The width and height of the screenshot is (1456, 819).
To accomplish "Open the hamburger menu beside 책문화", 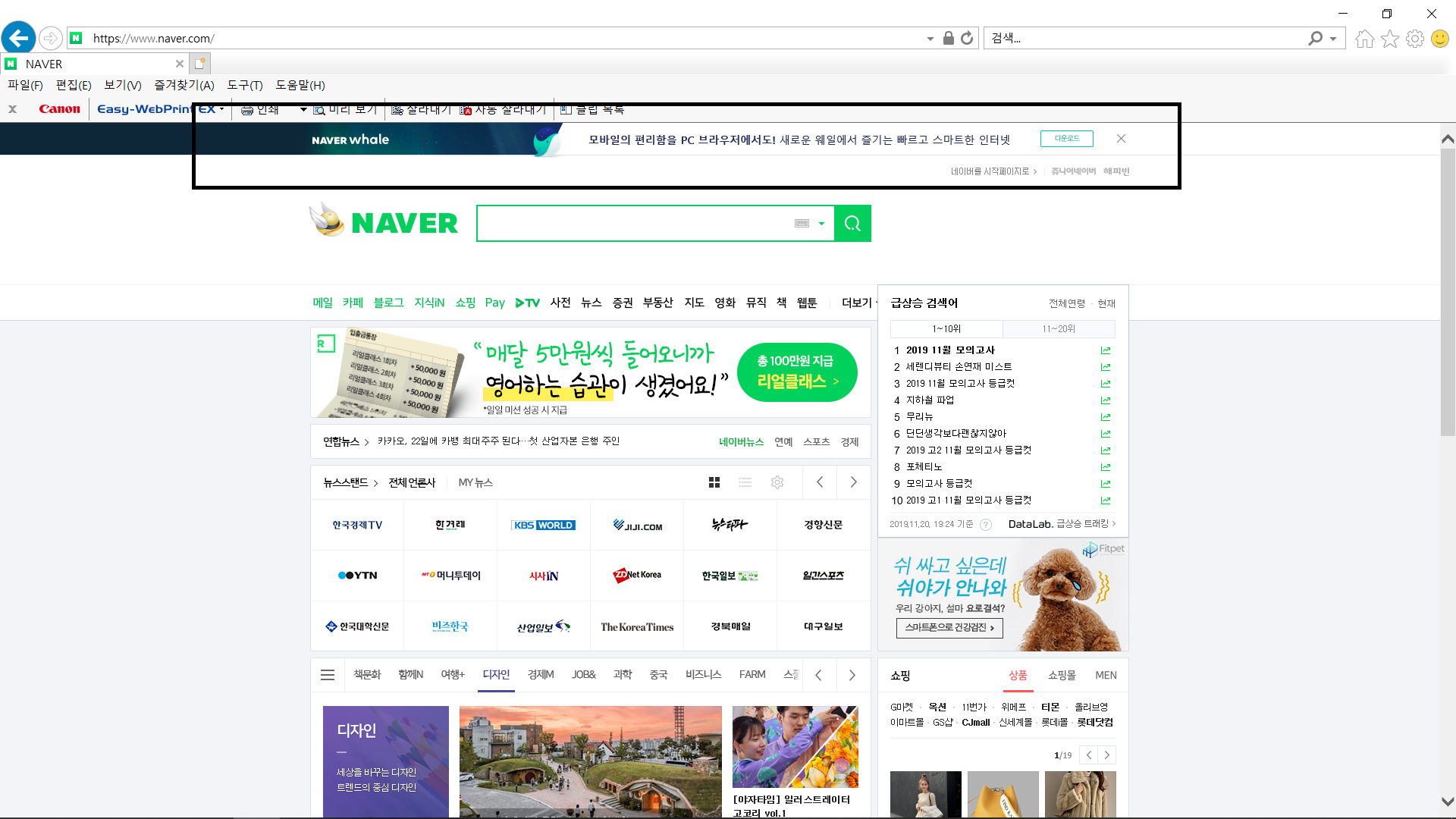I will pos(328,675).
